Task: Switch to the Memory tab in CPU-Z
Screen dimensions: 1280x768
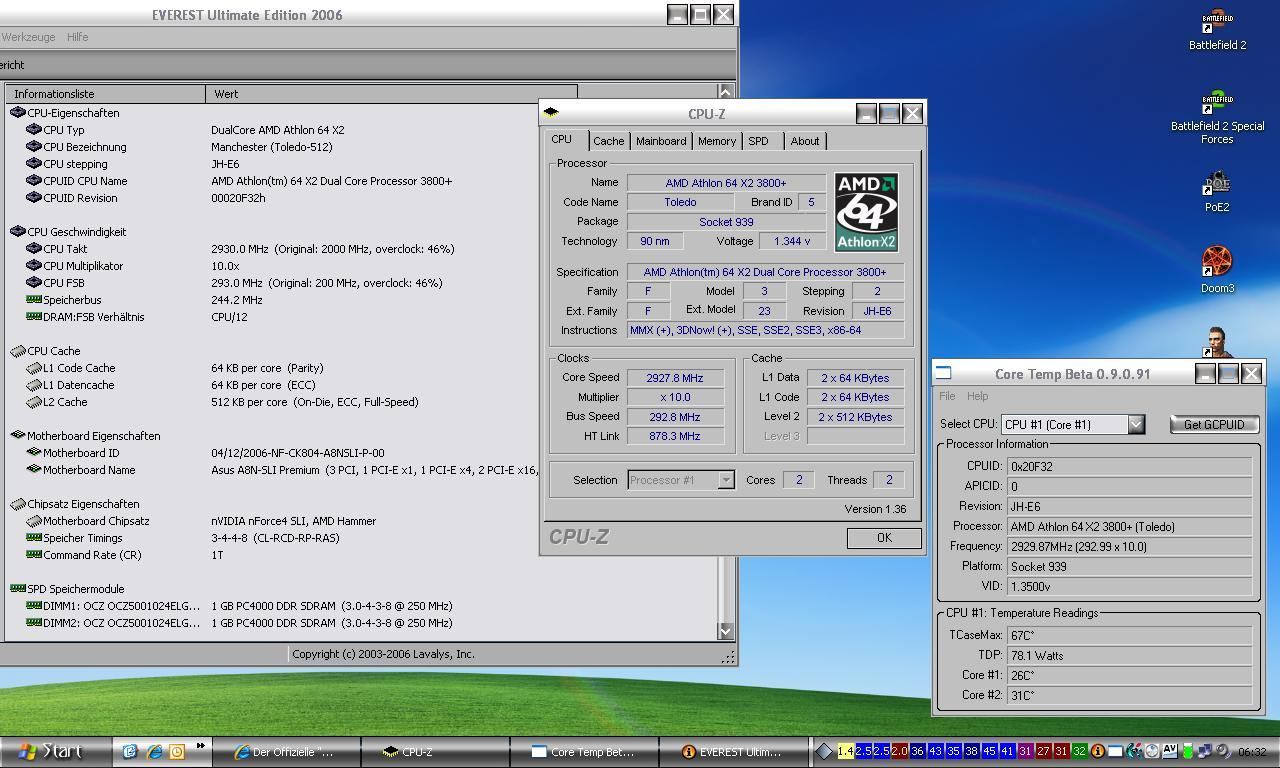Action: (717, 141)
